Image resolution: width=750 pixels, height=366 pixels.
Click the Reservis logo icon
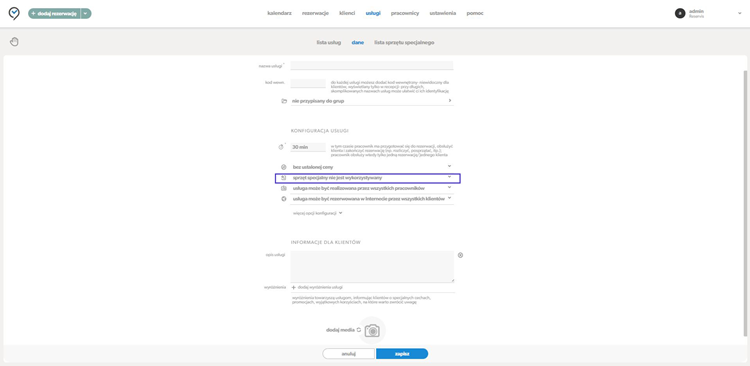coord(14,13)
